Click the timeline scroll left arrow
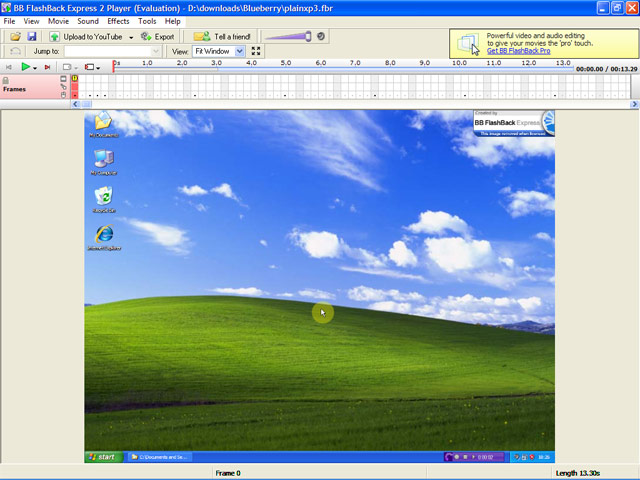 click(75, 104)
